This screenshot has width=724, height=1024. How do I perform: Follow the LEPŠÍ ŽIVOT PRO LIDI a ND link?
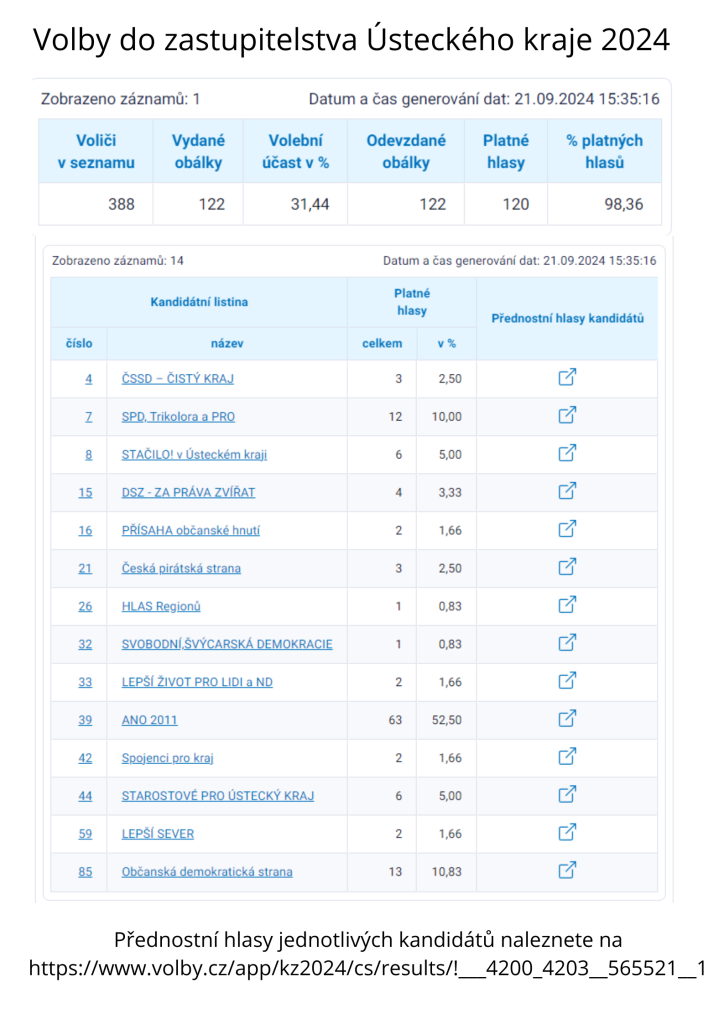point(197,682)
